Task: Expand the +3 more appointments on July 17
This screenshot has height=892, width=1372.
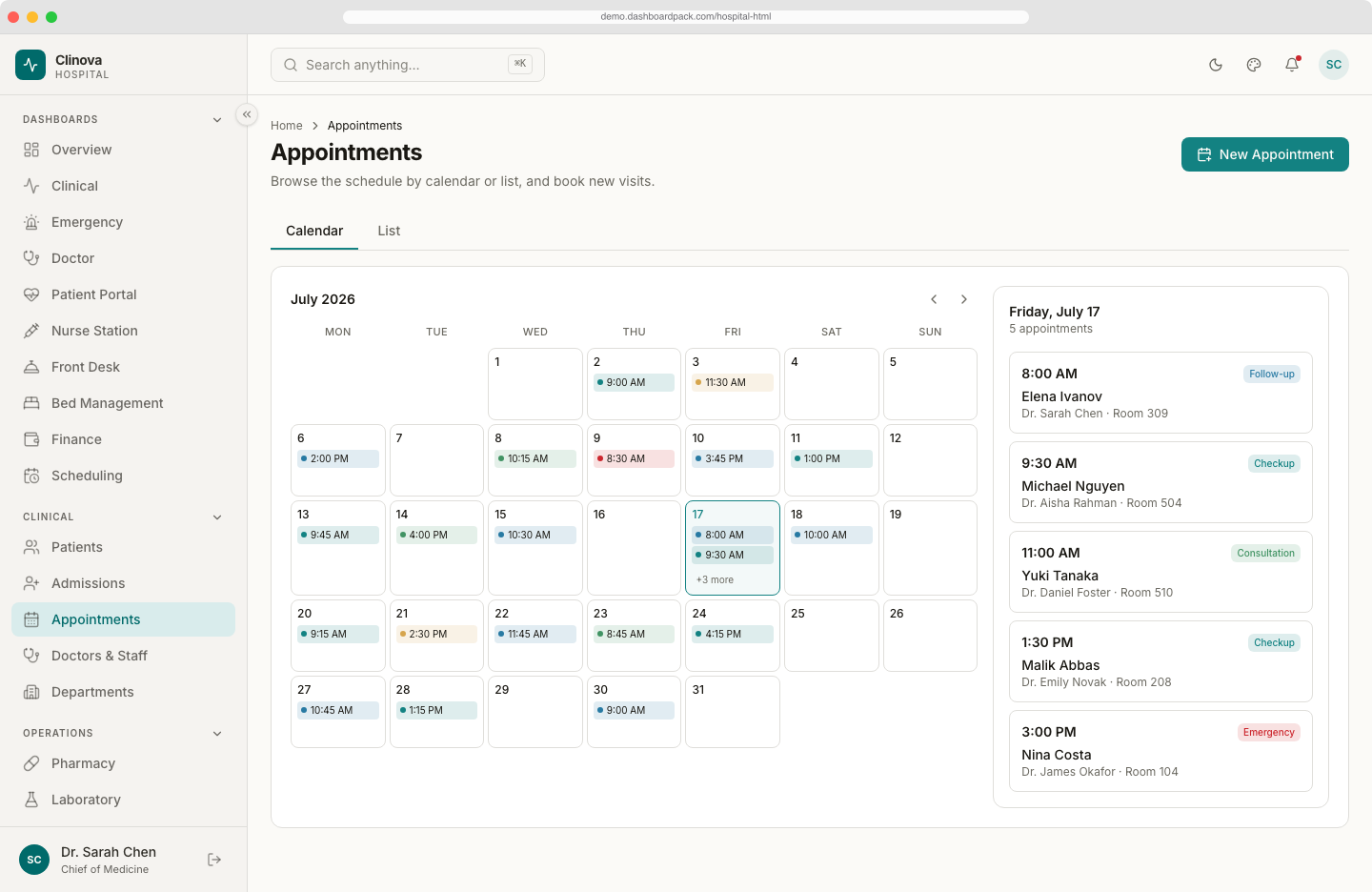Action: pyautogui.click(x=715, y=579)
